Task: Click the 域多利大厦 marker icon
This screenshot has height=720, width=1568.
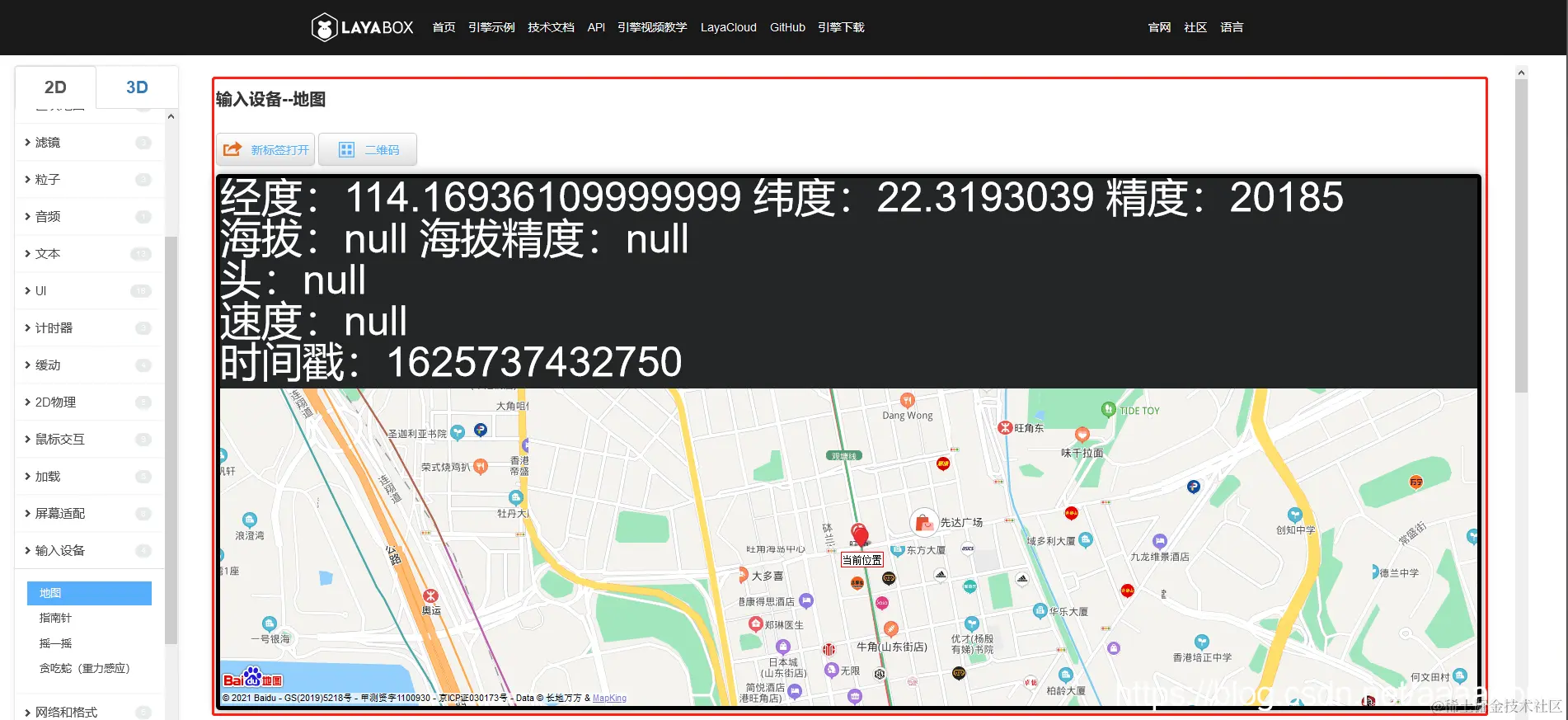Action: pos(1086,540)
